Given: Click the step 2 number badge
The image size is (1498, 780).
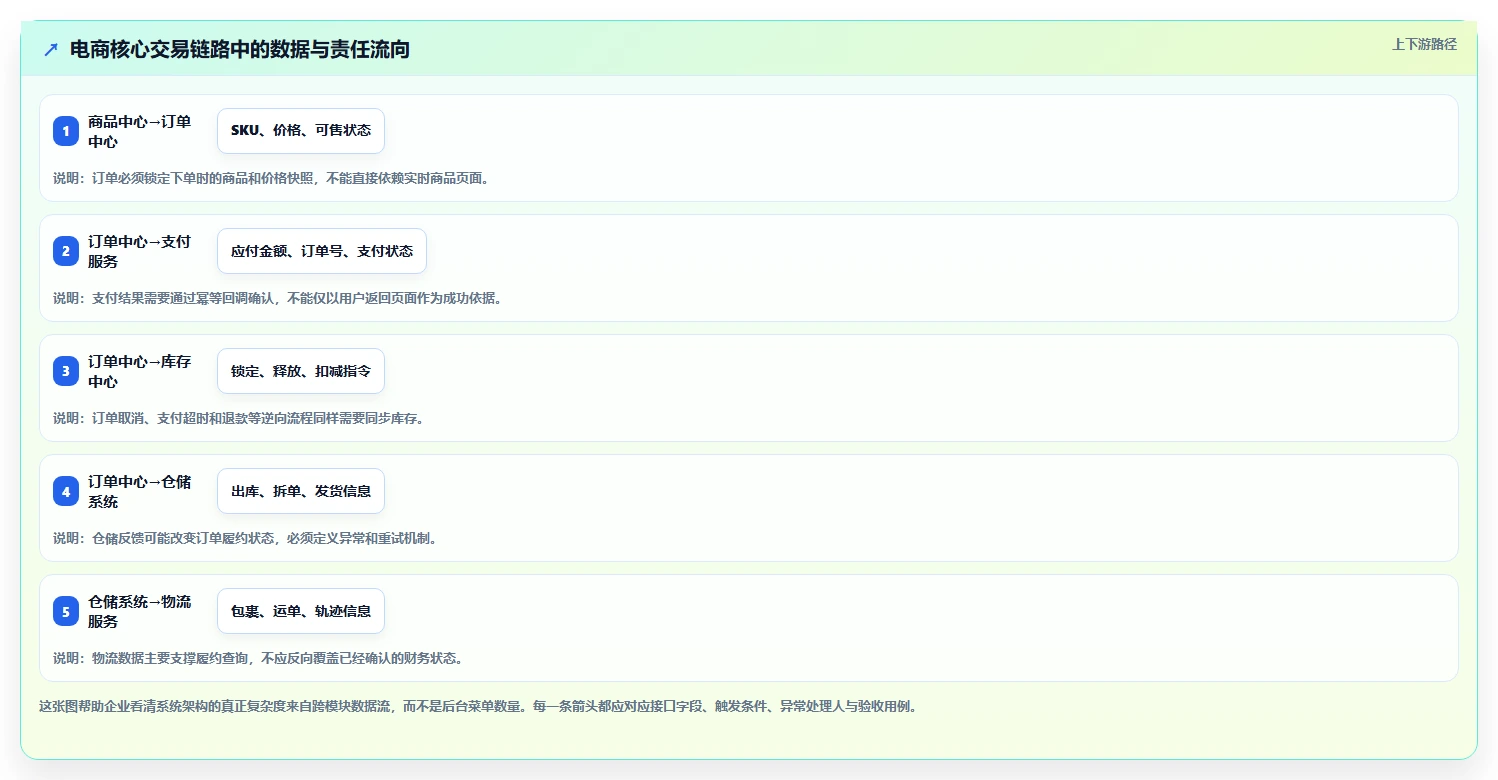Looking at the screenshot, I should 66,251.
